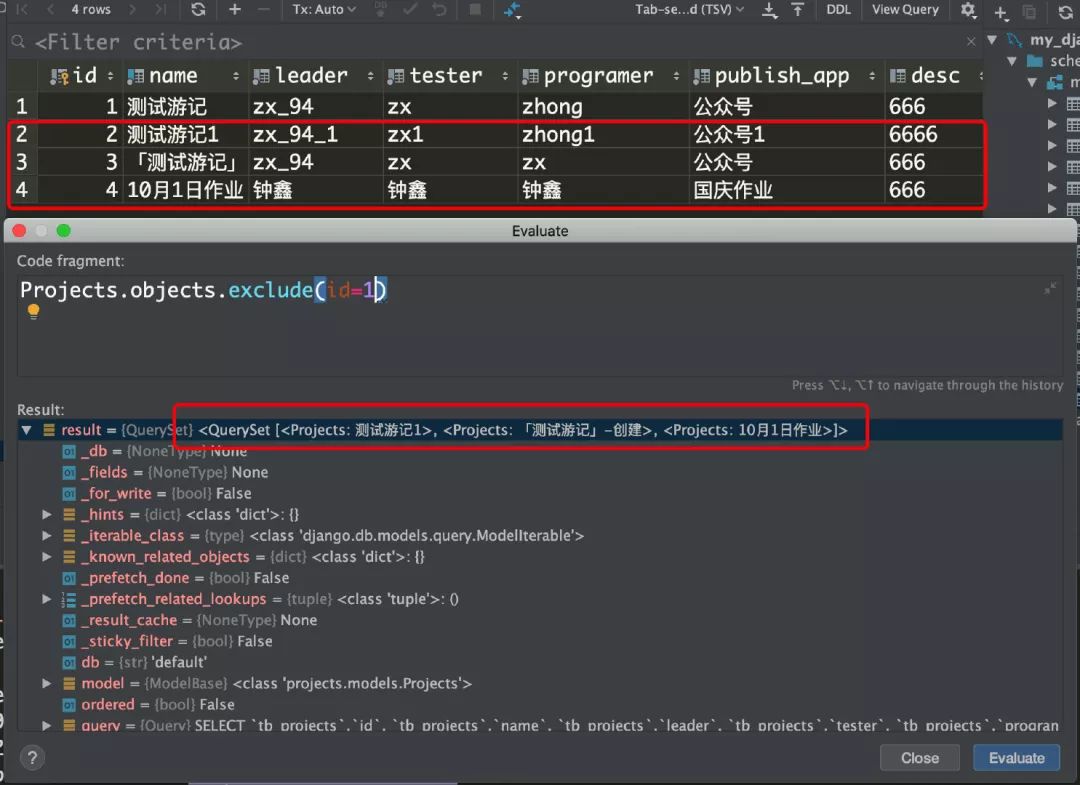Click the 10月1日作业 name cell
This screenshot has height=785, width=1080.
[x=185, y=190]
